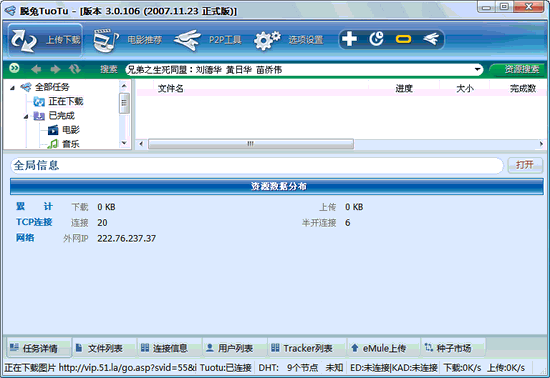Select the 电影 category
The image size is (550, 378).
coord(71,130)
